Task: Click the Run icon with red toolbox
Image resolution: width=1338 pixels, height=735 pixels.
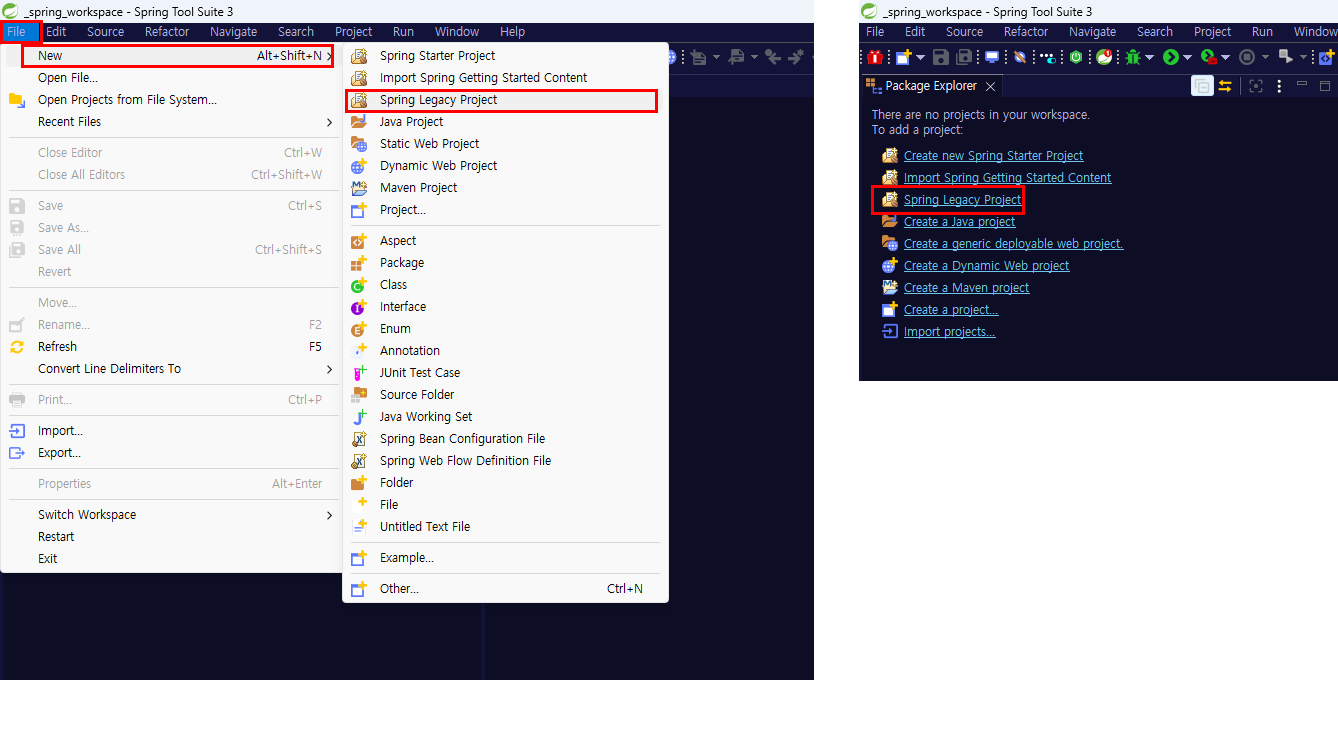Action: (1208, 57)
